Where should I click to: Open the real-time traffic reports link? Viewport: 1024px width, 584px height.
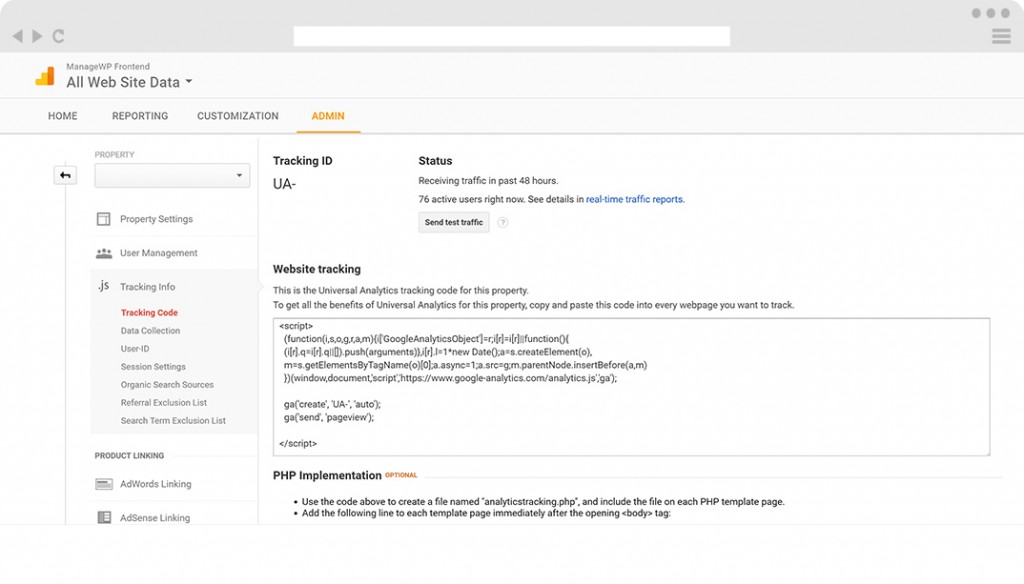[634, 200]
